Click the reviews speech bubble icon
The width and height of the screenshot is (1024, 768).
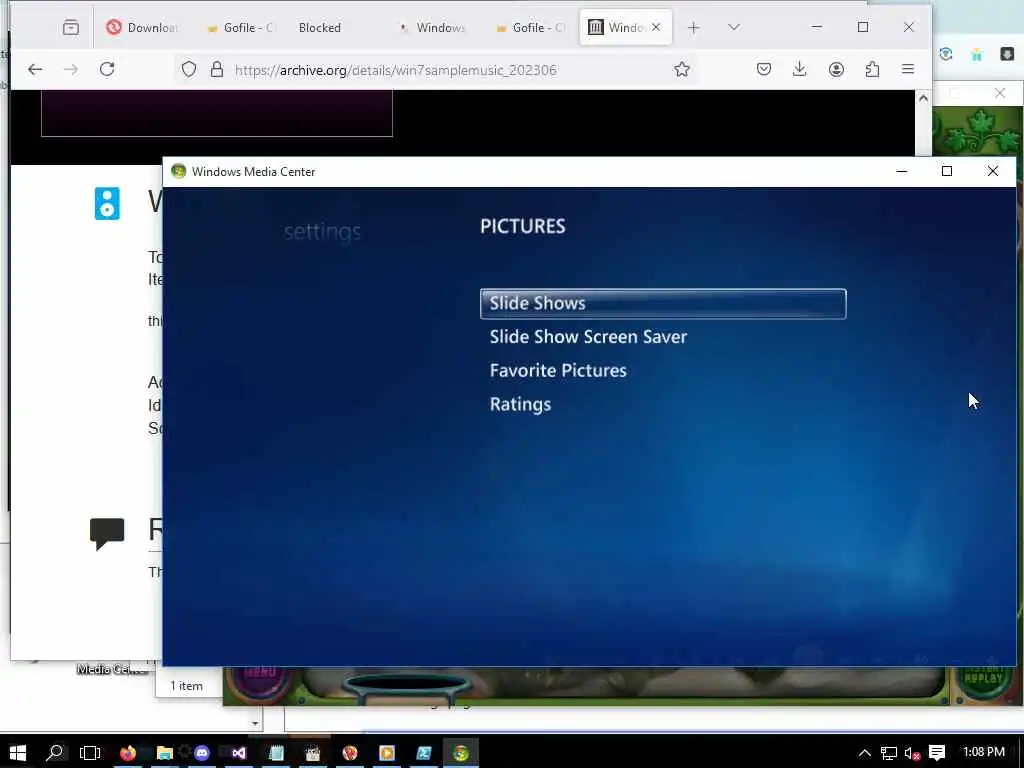pos(107,534)
